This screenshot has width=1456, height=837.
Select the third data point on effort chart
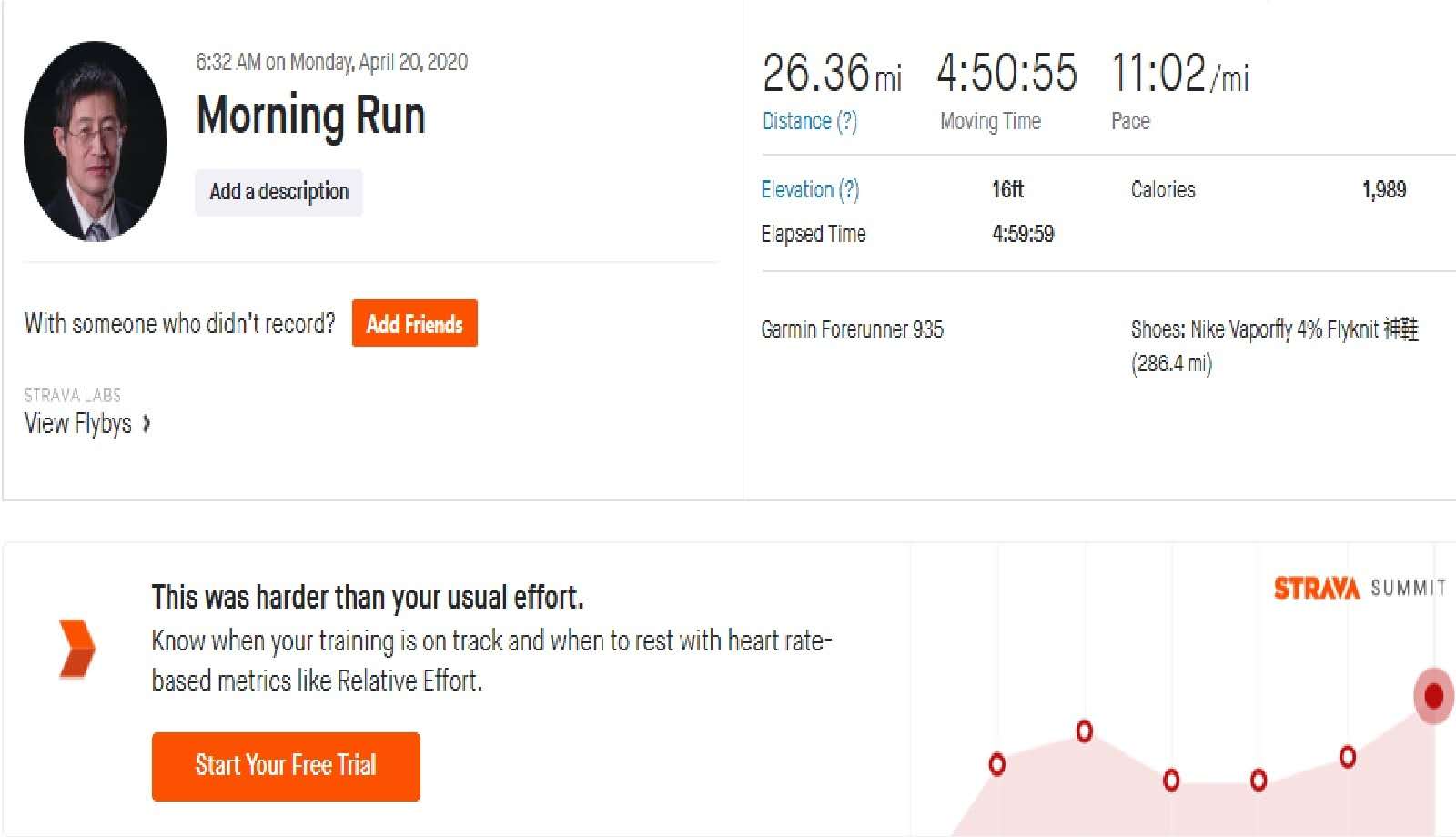1171,780
